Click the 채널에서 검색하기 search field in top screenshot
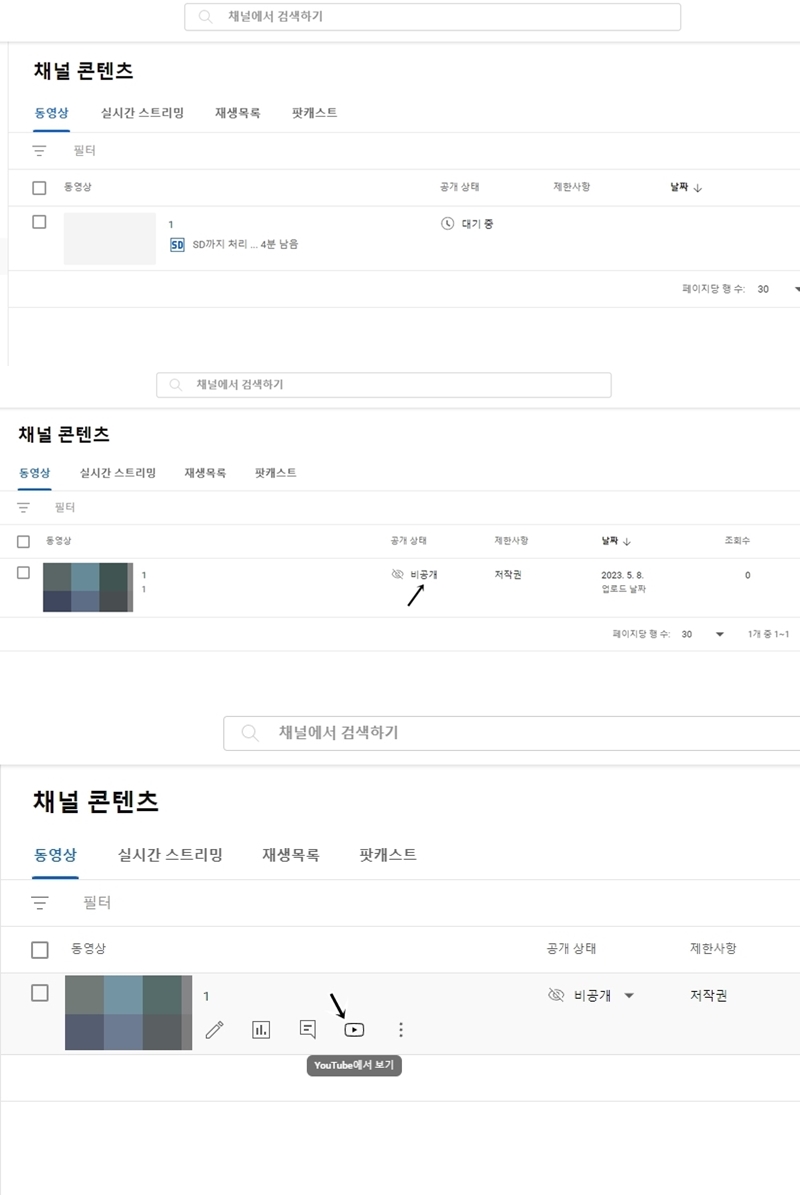 (x=433, y=16)
